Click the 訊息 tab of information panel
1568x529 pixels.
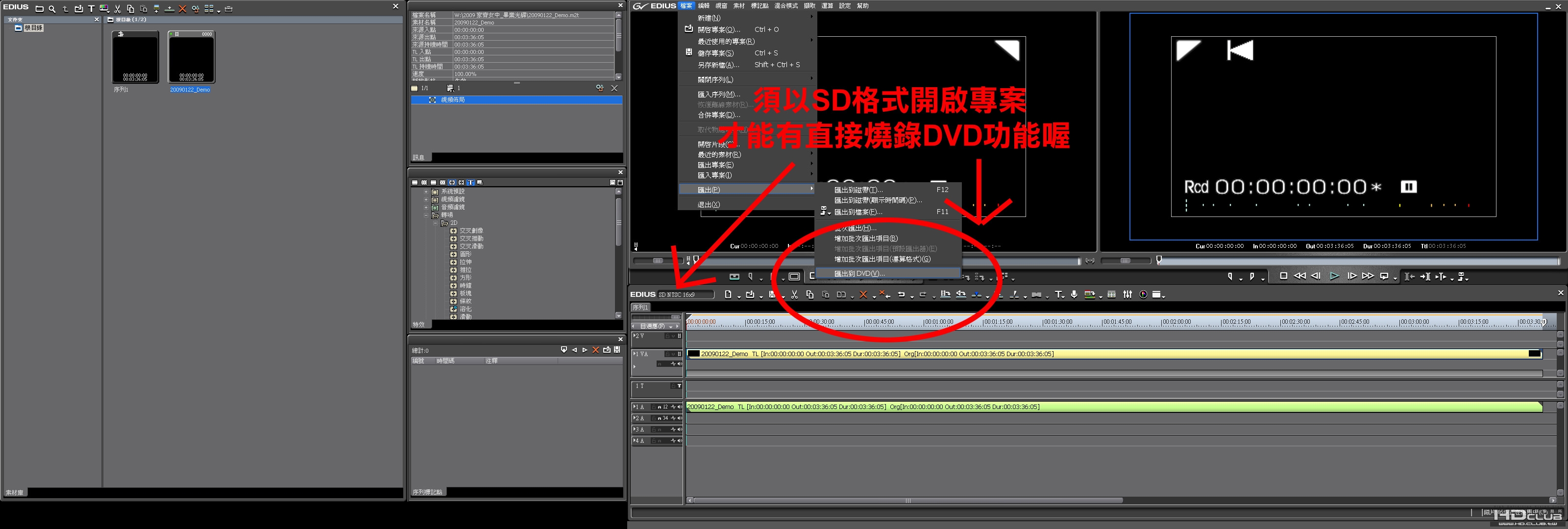(x=419, y=158)
